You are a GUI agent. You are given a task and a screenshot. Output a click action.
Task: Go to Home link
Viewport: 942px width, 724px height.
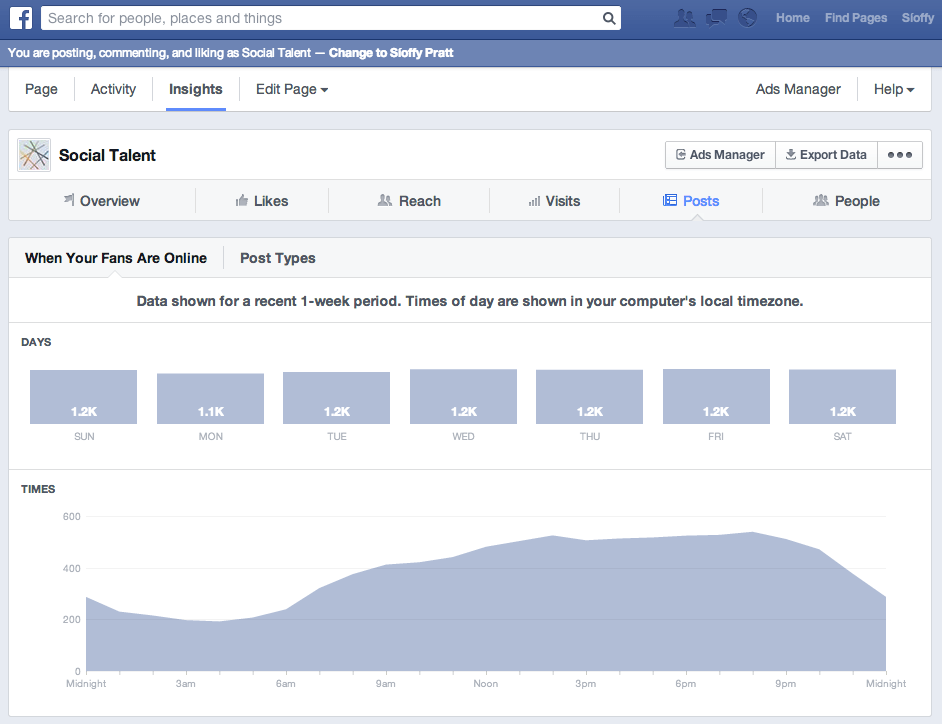pyautogui.click(x=792, y=18)
